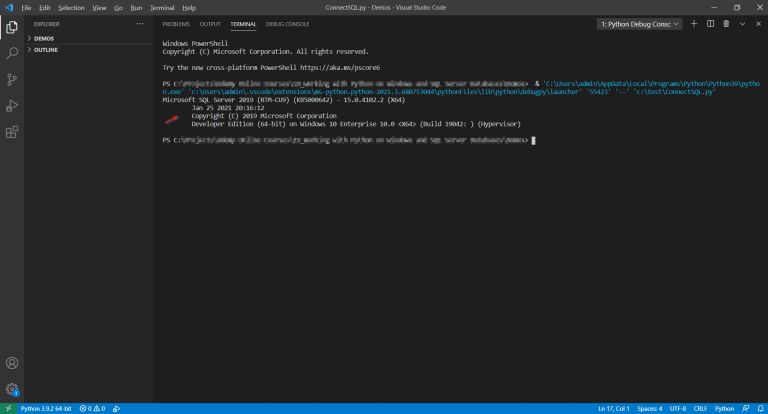Expand the OUTLINE section
This screenshot has height=414, width=768.
(x=46, y=50)
